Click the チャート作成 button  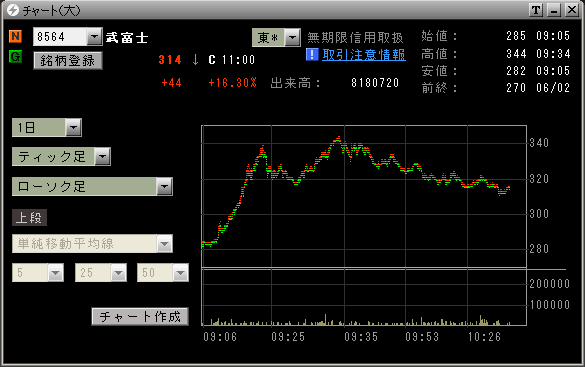pos(140,317)
